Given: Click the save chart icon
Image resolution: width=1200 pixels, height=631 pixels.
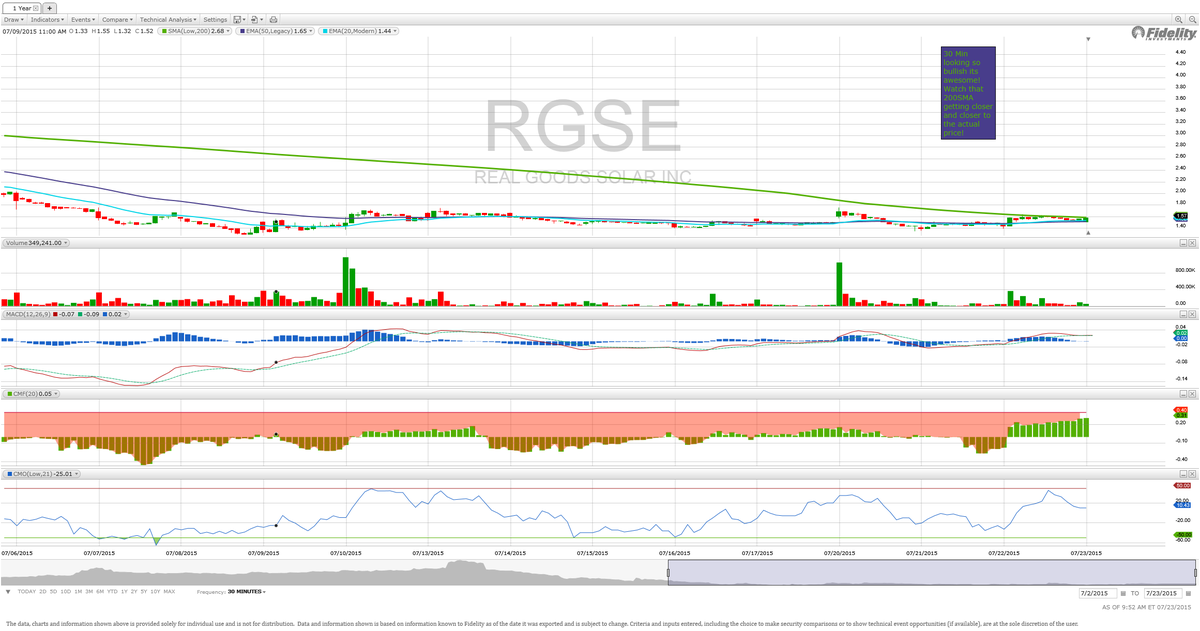Looking at the screenshot, I should click(x=239, y=19).
